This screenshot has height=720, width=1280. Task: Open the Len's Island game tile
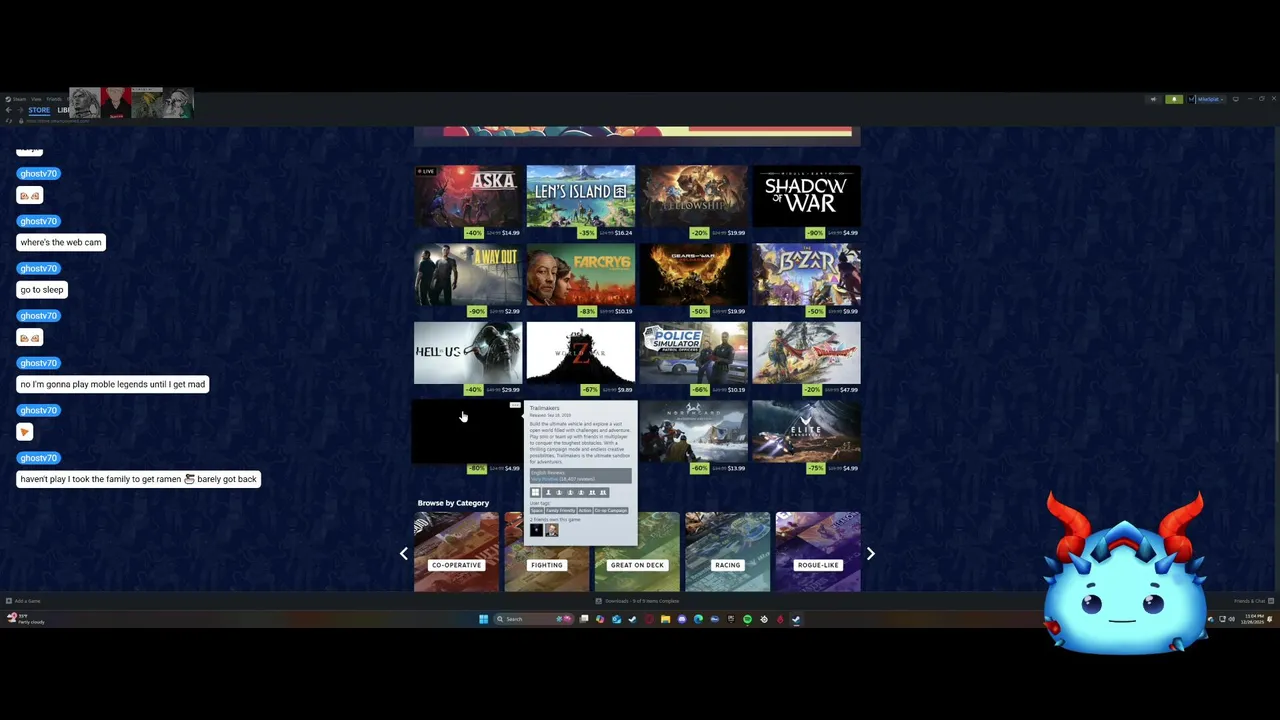tap(580, 201)
